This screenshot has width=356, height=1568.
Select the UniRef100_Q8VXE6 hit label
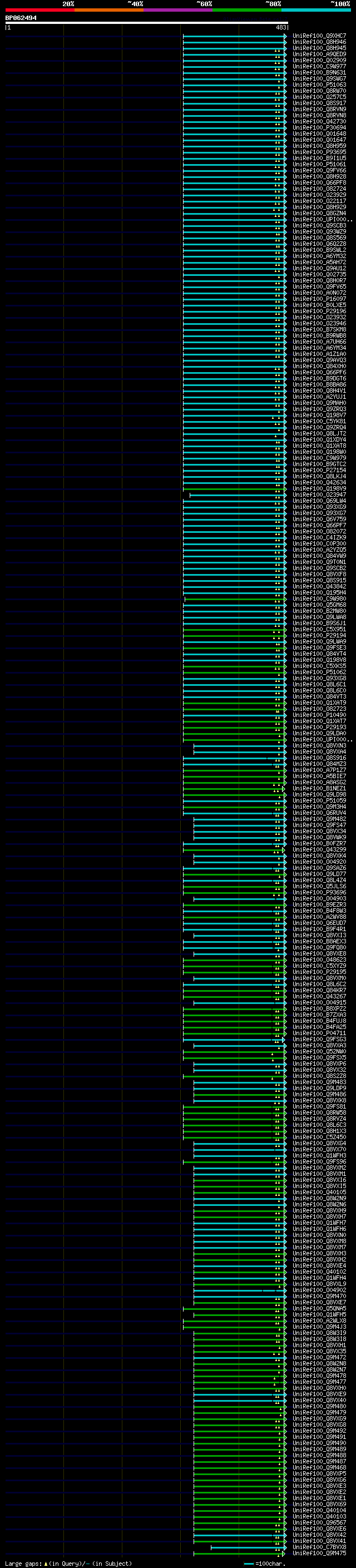point(319,1529)
